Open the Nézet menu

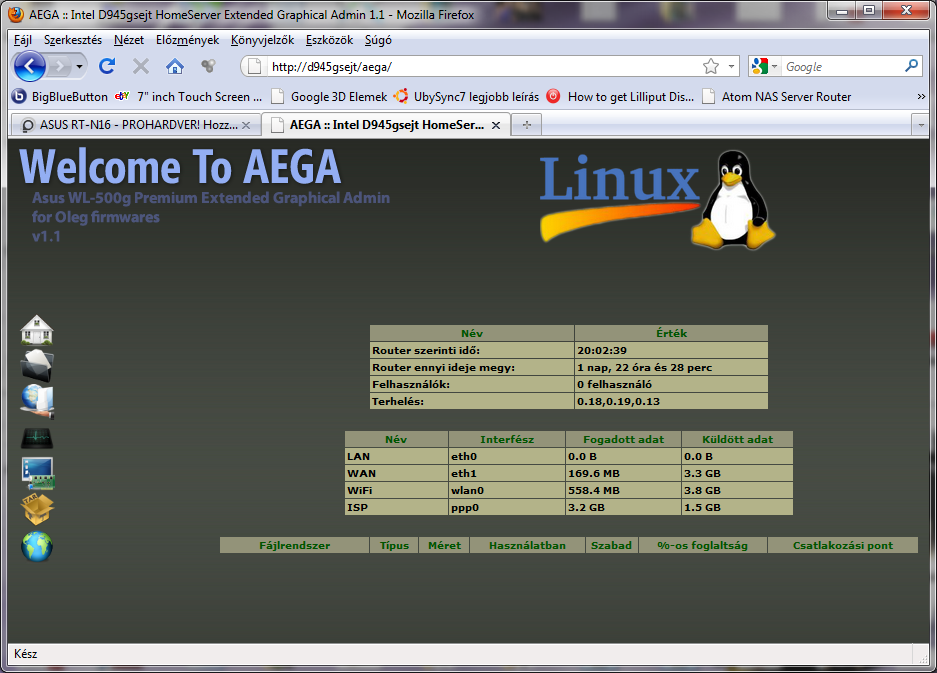(128, 40)
